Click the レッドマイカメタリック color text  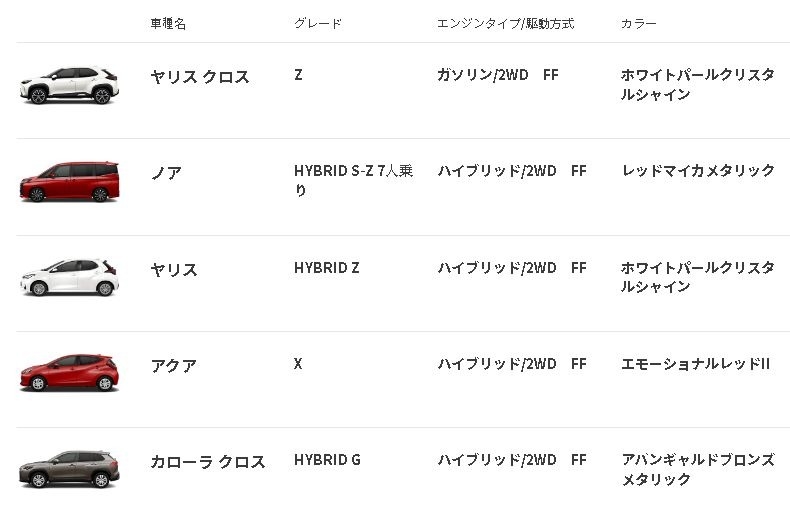click(698, 171)
